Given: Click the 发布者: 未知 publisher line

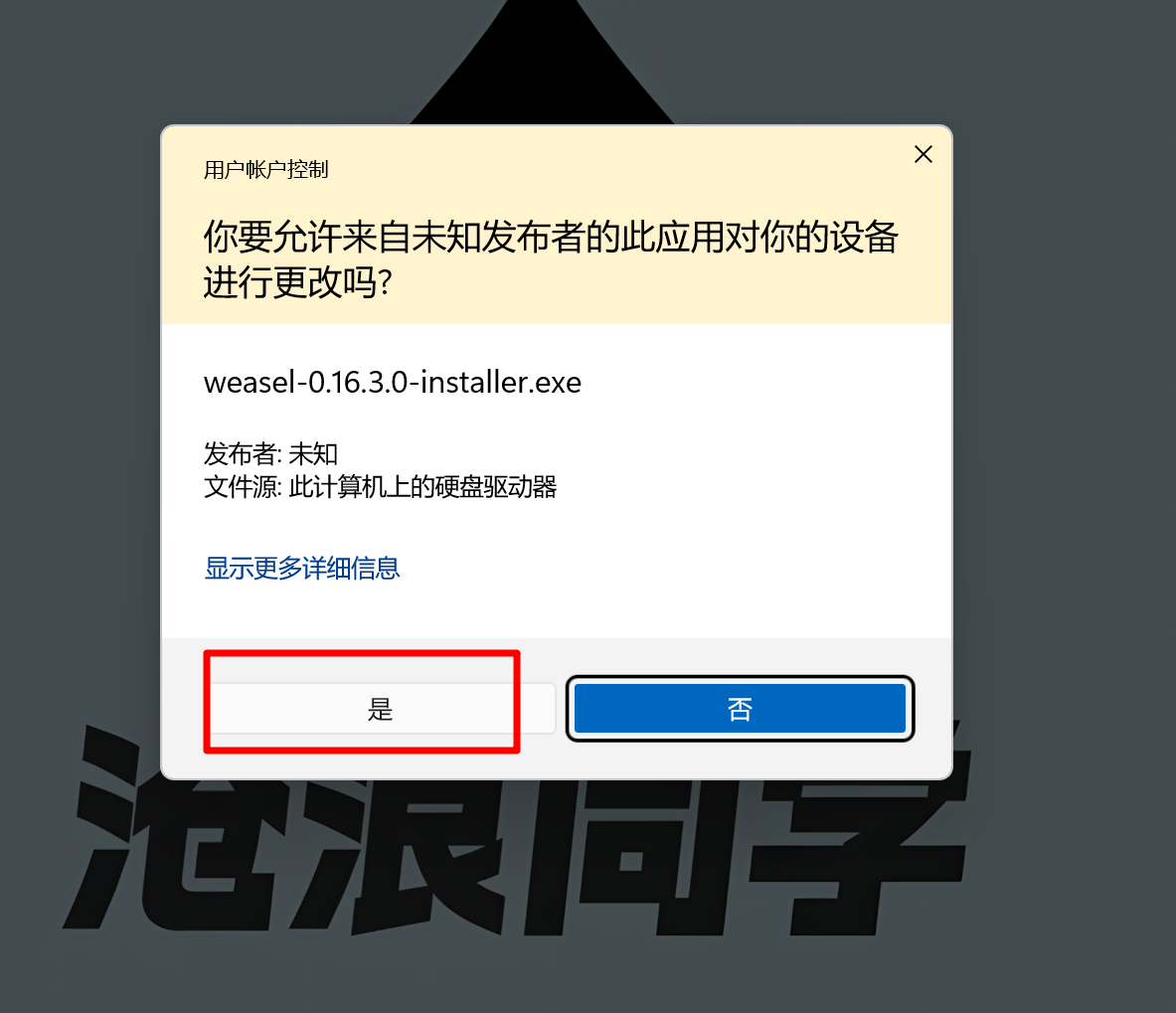Looking at the screenshot, I should click(270, 453).
